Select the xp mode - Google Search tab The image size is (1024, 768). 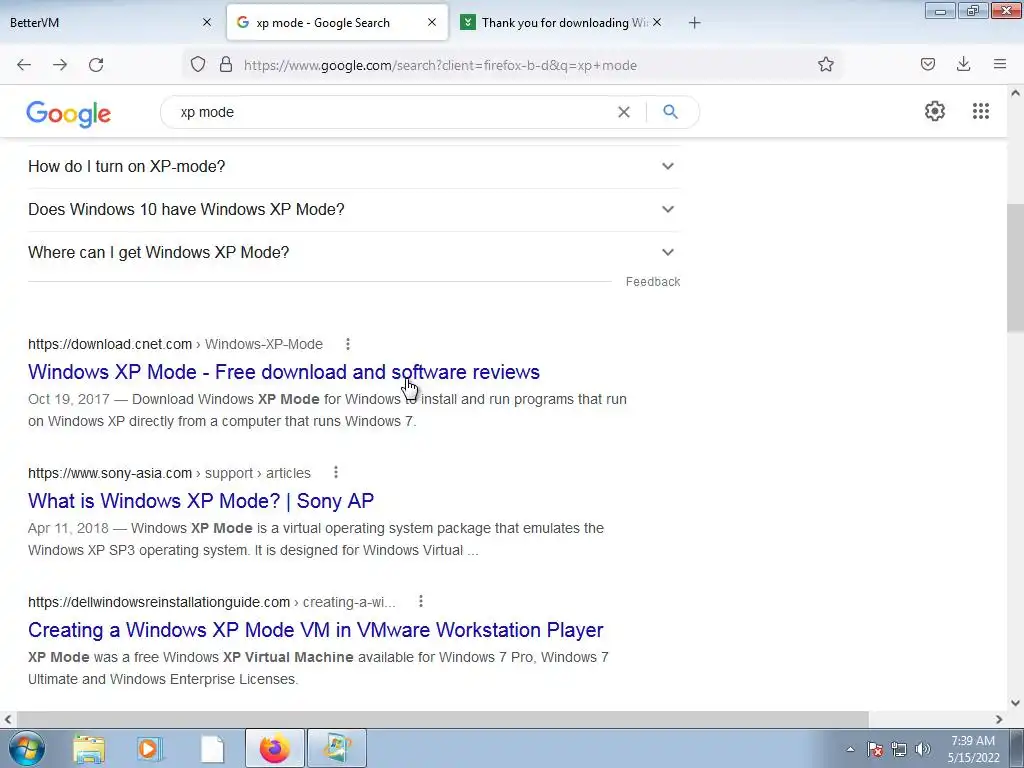pyautogui.click(x=337, y=23)
